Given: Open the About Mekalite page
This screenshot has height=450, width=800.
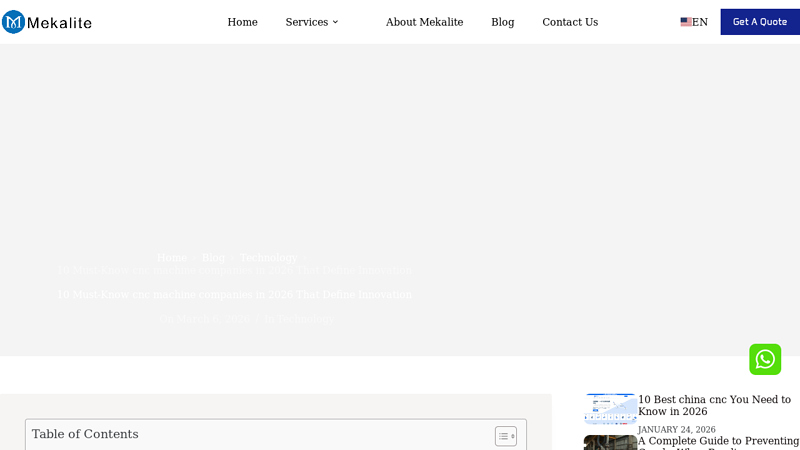Looking at the screenshot, I should tap(424, 22).
